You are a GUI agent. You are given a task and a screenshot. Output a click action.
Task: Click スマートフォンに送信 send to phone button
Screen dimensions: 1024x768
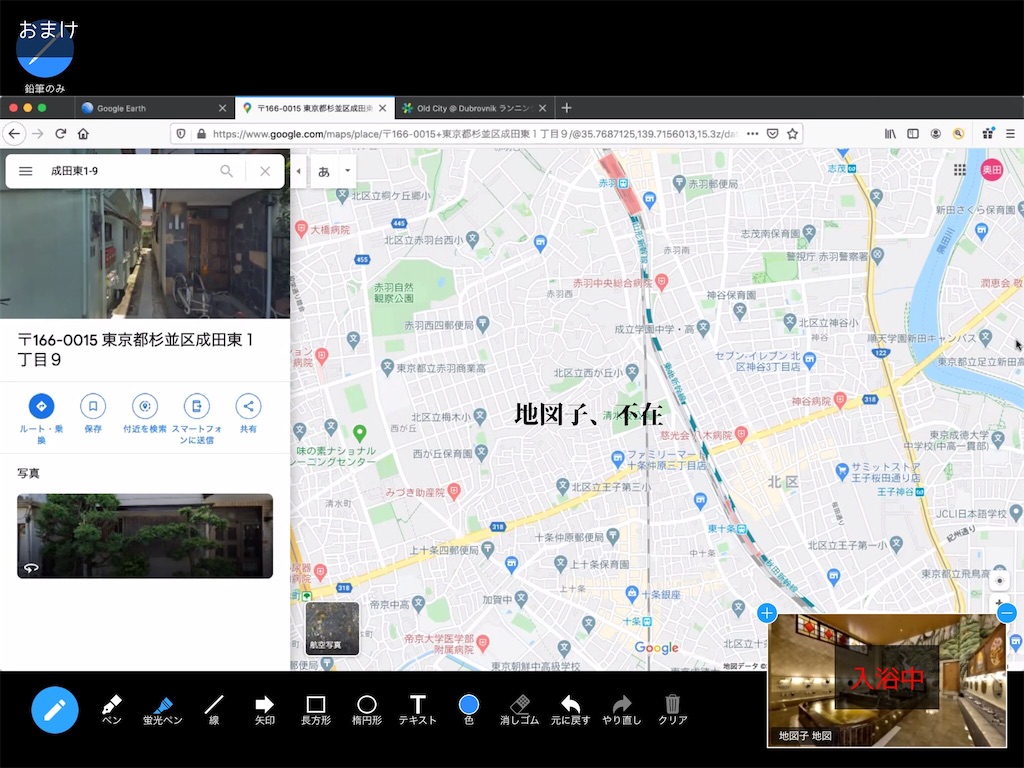(x=197, y=418)
